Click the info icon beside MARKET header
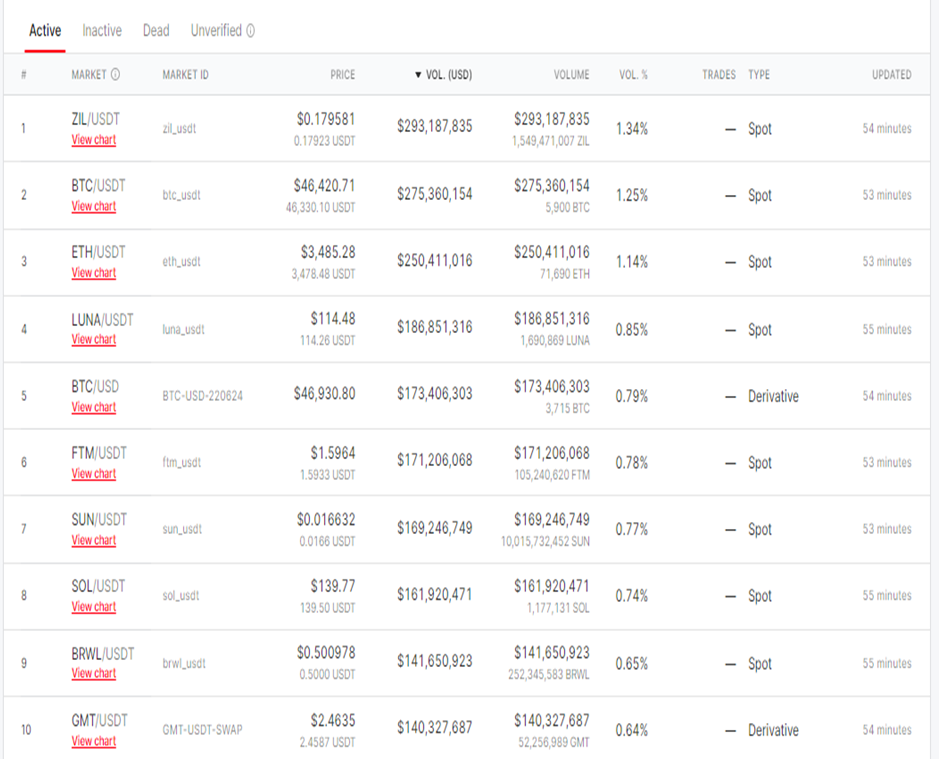 click(115, 75)
